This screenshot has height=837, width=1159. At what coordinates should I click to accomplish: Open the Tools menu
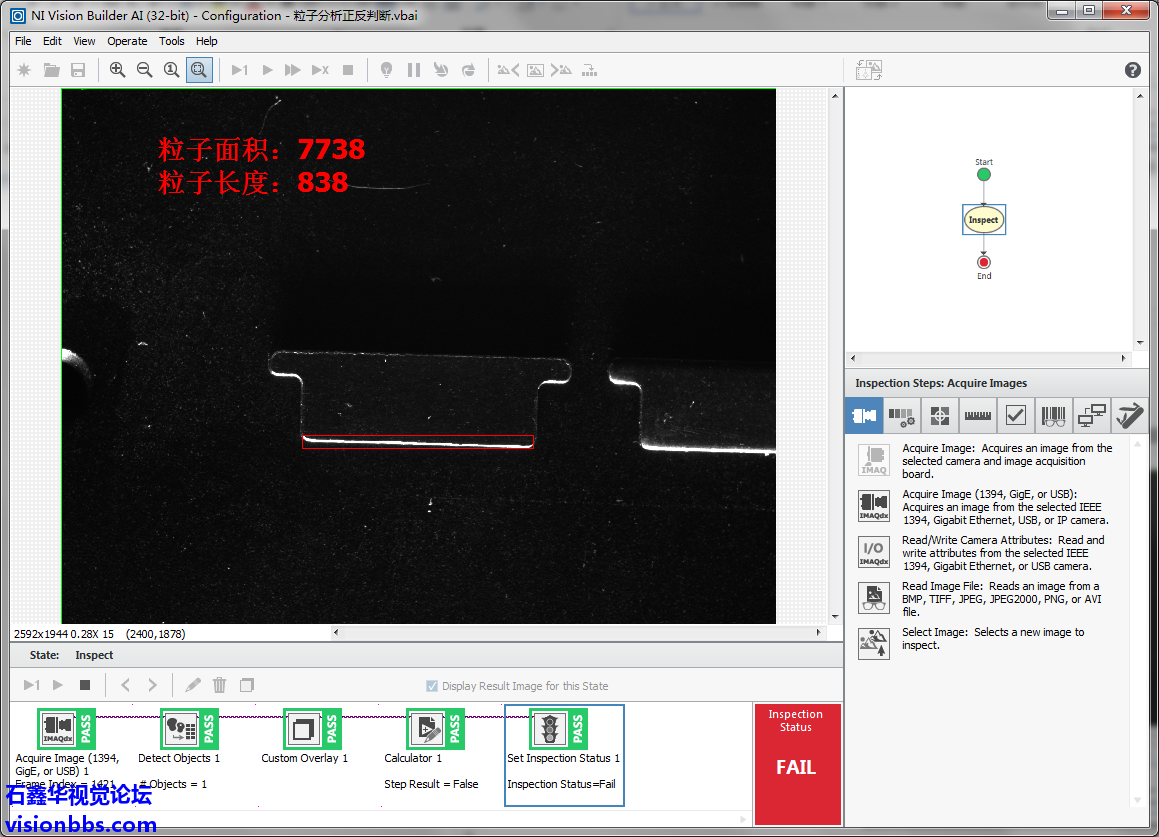(x=172, y=41)
